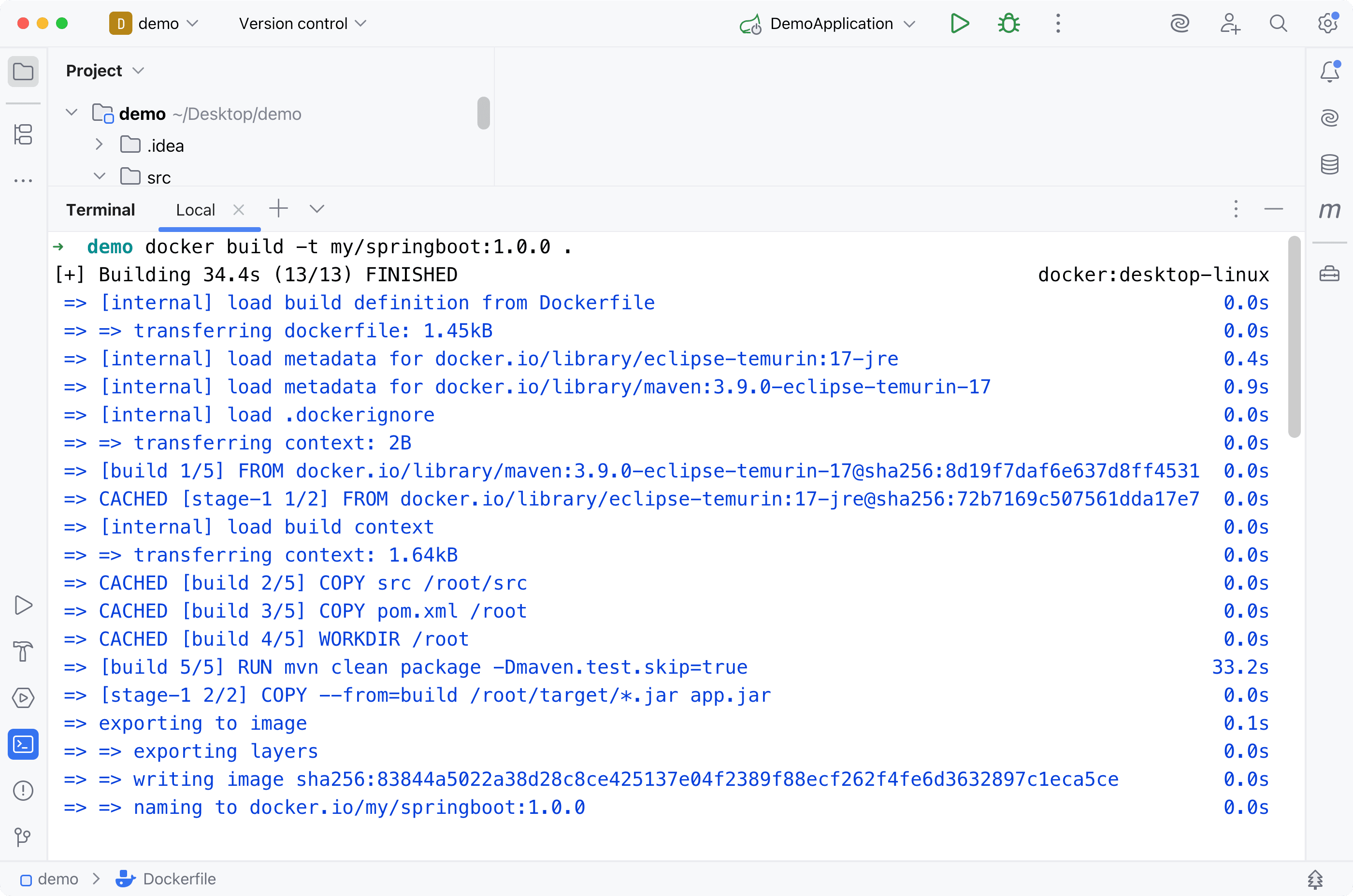Open the AI Assistant icon in right sidebar
This screenshot has width=1353, height=896.
click(1330, 118)
